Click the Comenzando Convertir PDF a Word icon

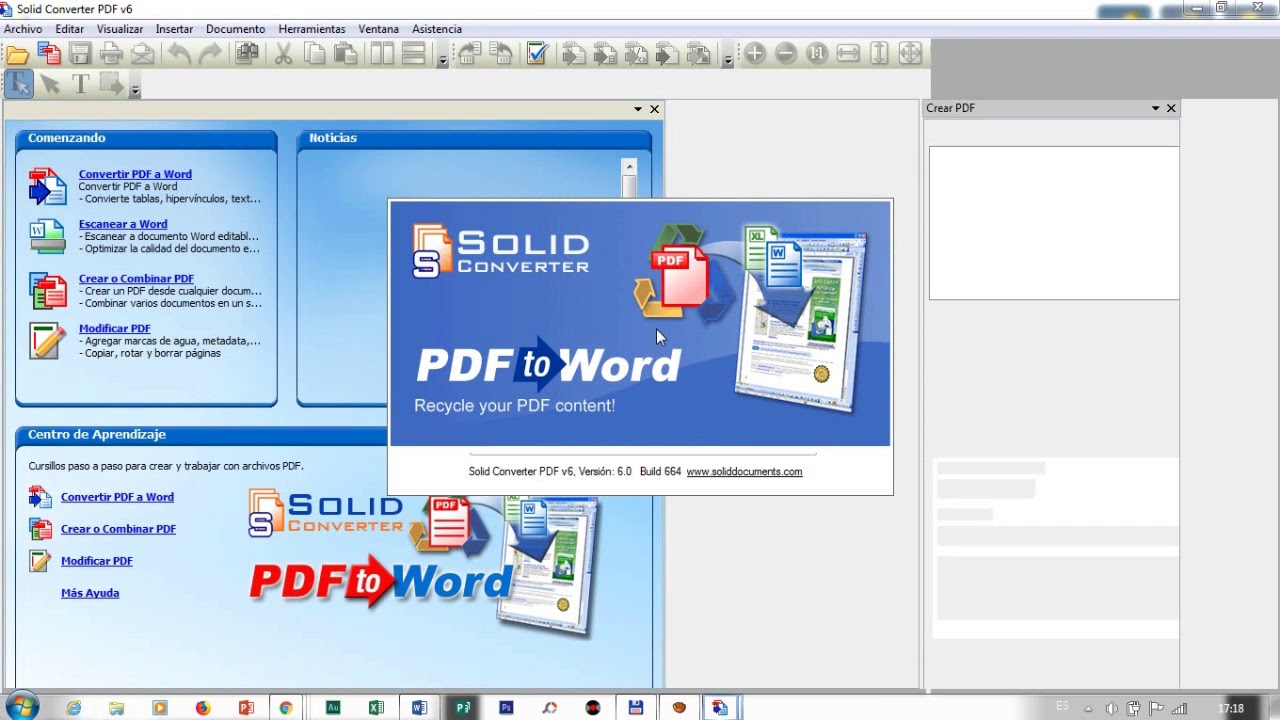click(47, 186)
